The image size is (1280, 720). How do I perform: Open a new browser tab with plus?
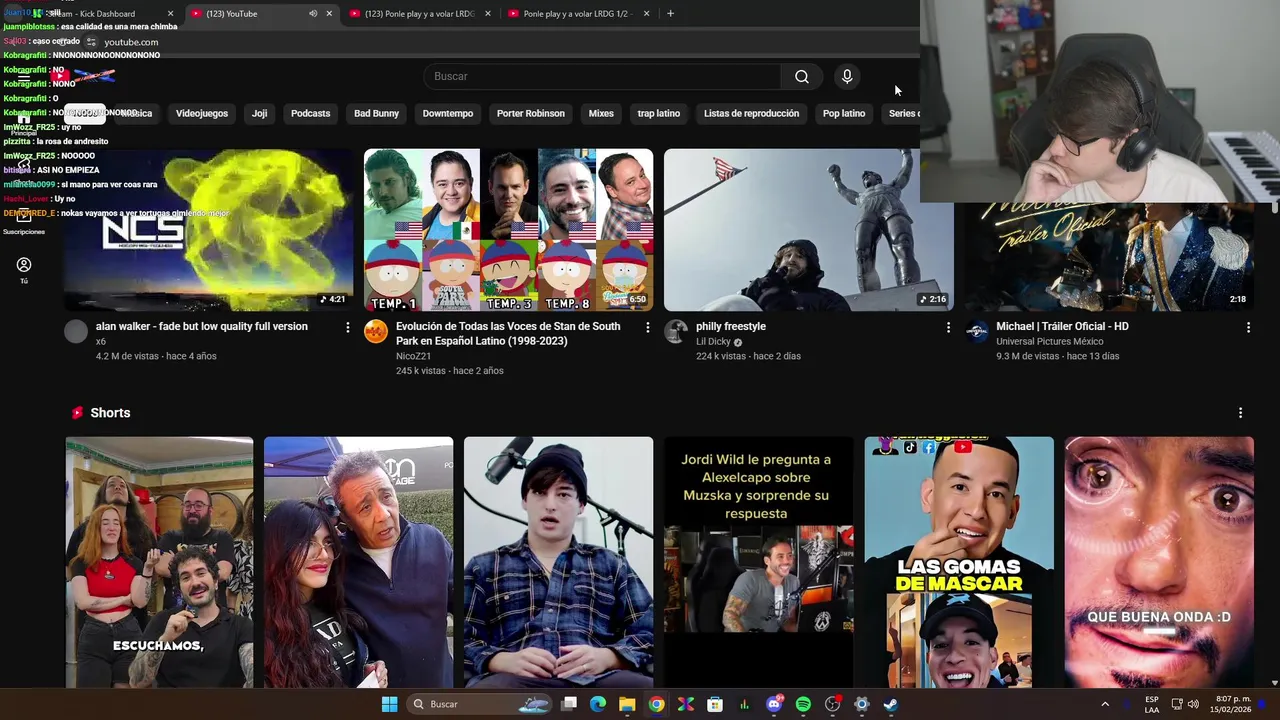click(x=670, y=14)
